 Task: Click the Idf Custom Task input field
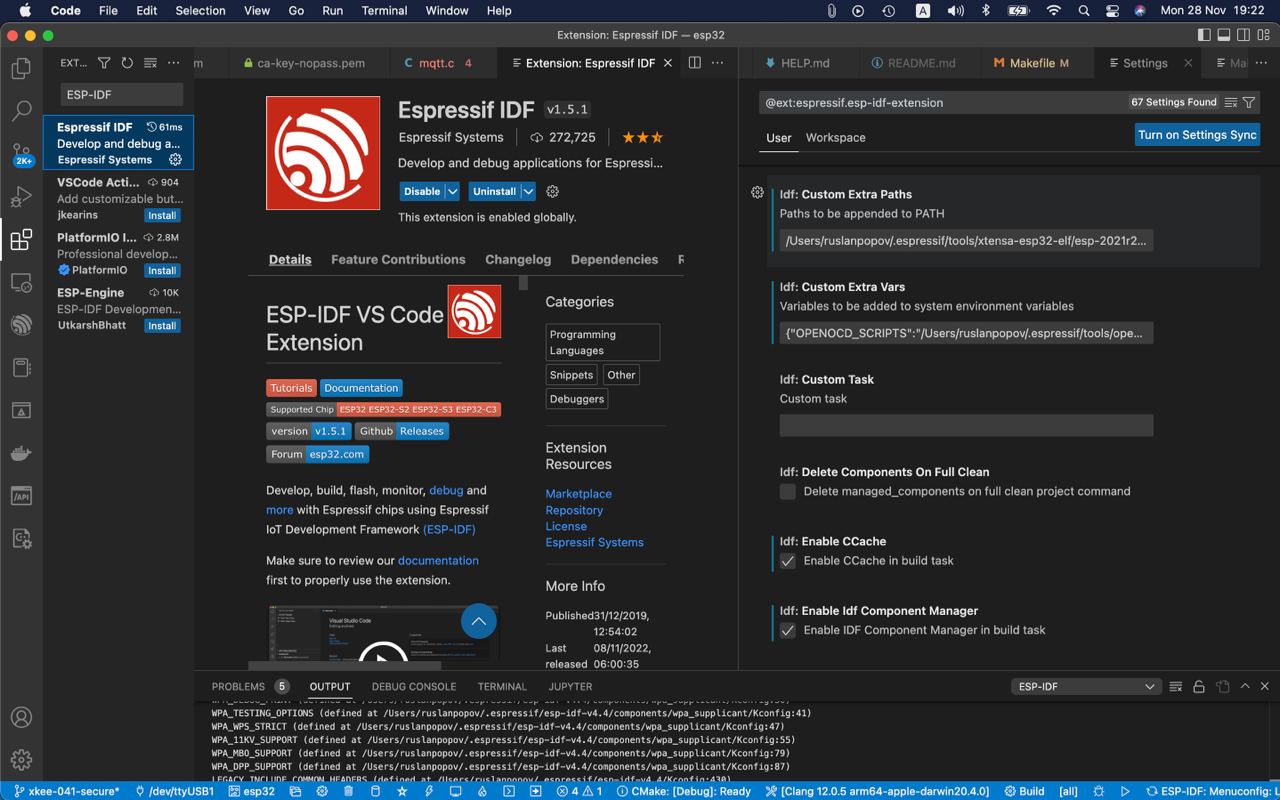tap(966, 425)
